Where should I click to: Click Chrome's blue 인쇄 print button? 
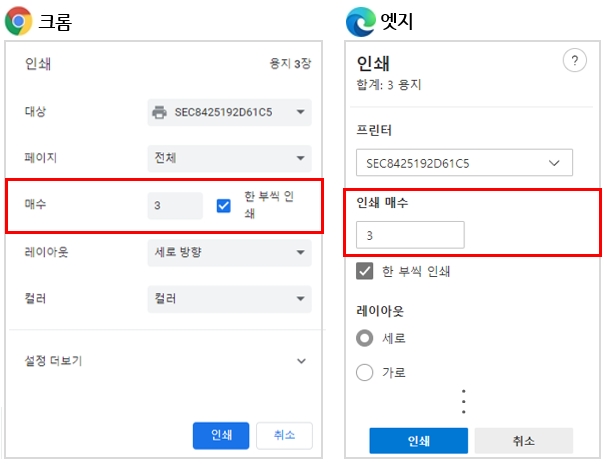(221, 435)
